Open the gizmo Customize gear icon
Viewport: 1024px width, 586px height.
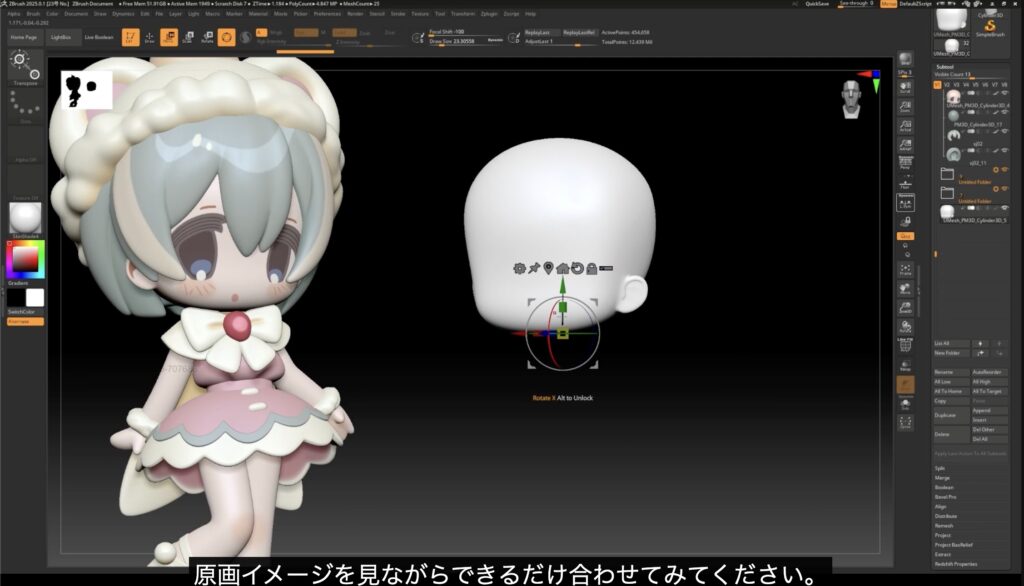pos(519,268)
